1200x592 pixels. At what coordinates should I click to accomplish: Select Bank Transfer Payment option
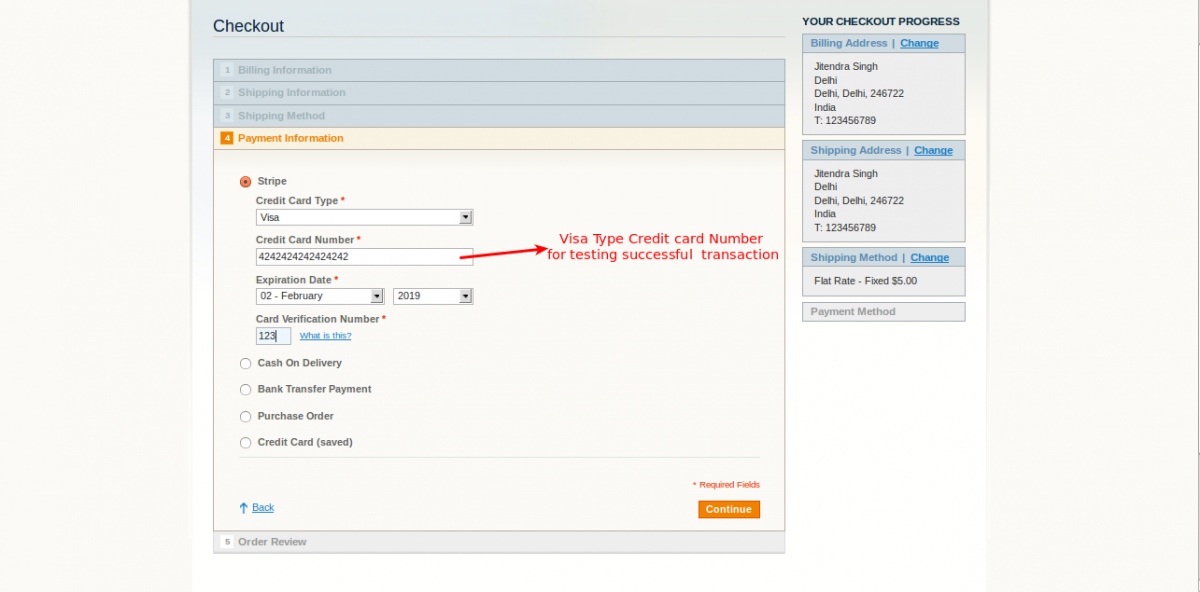coord(246,390)
